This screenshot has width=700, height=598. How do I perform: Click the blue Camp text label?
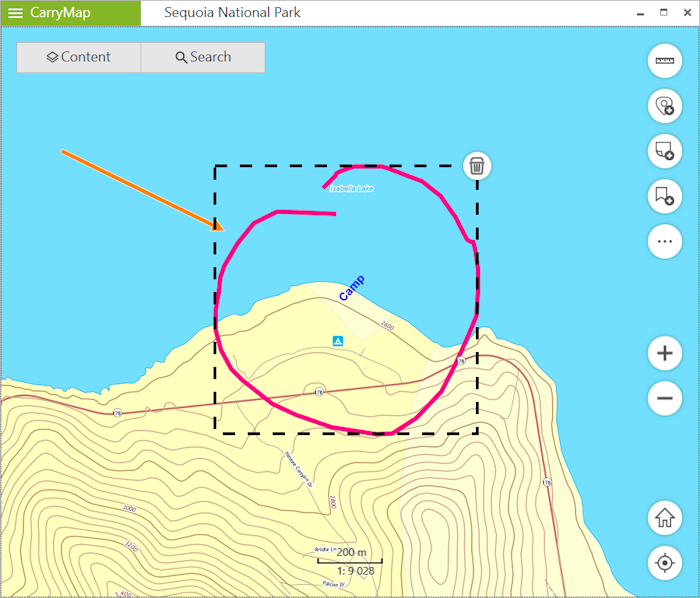[x=351, y=288]
